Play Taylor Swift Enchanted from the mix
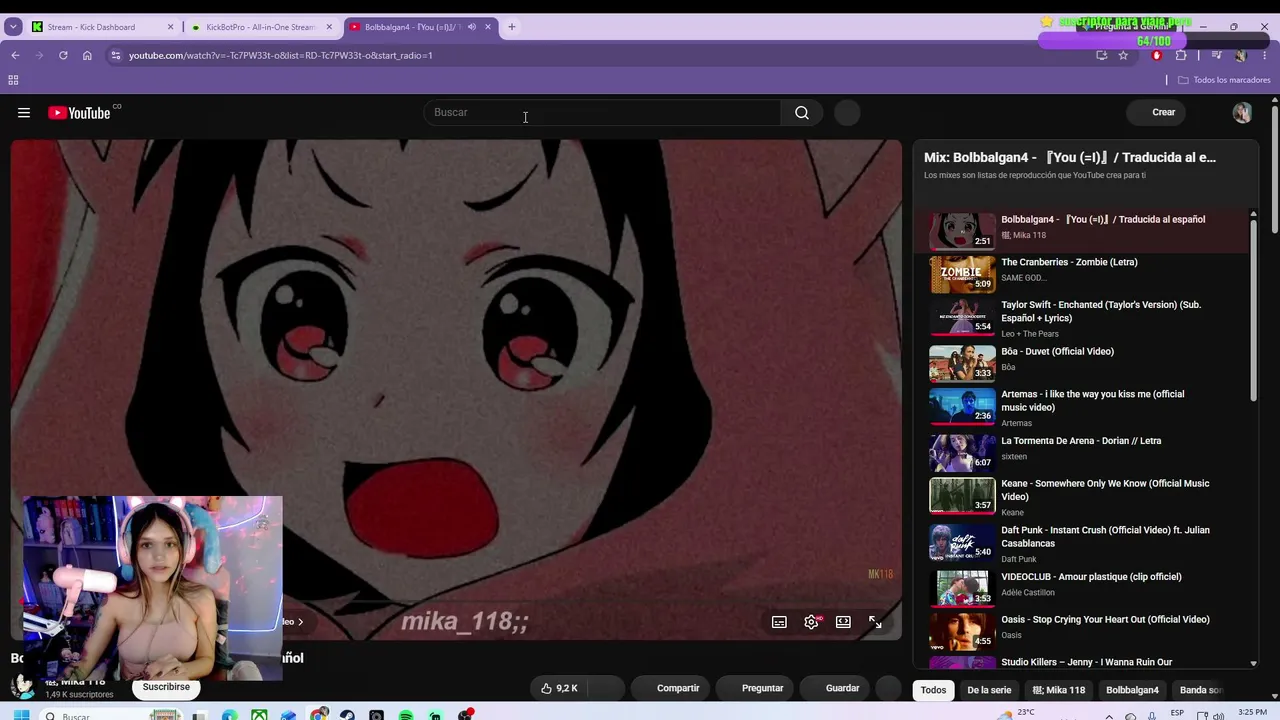 pos(1089,318)
